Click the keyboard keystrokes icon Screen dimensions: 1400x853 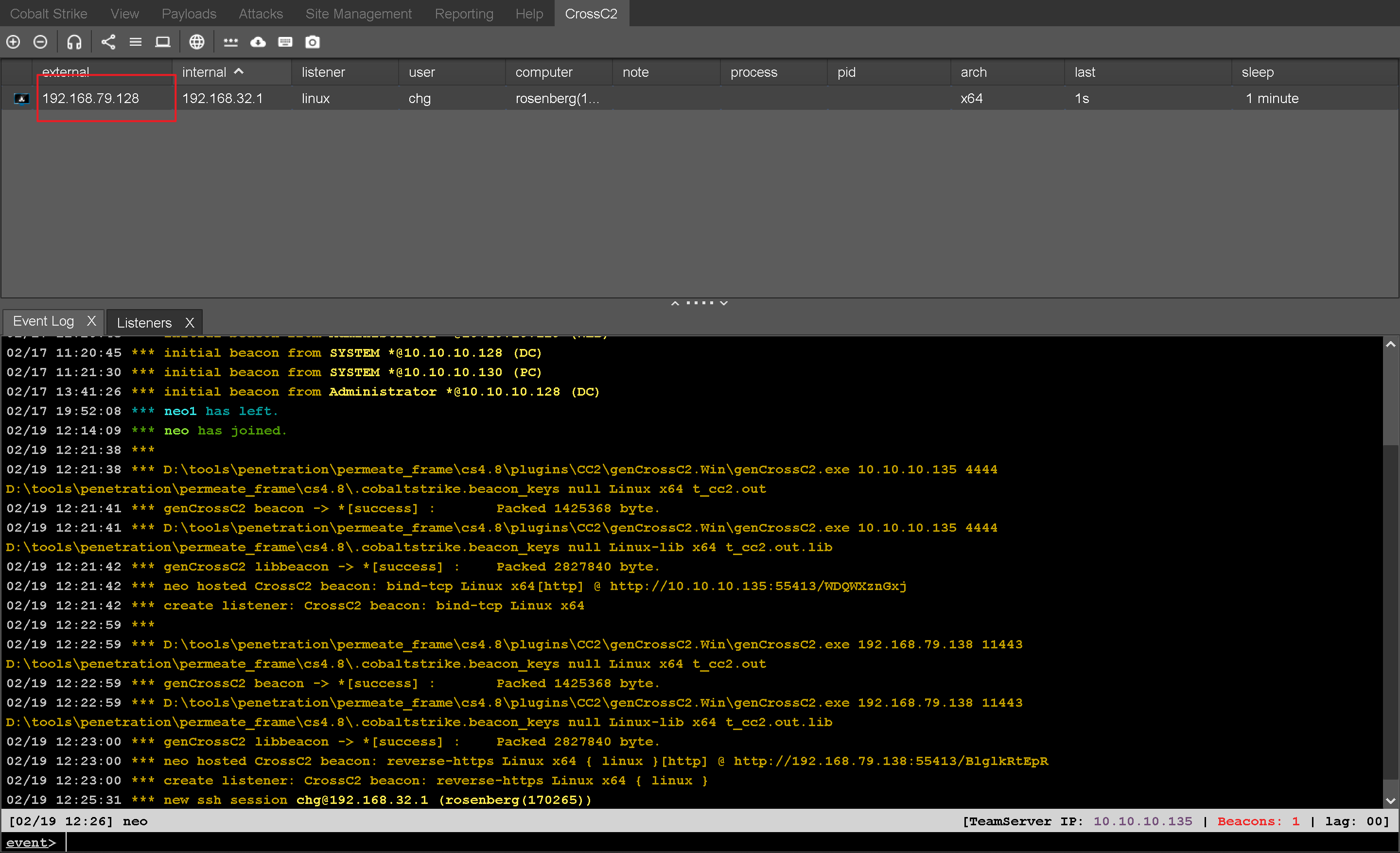pos(285,42)
